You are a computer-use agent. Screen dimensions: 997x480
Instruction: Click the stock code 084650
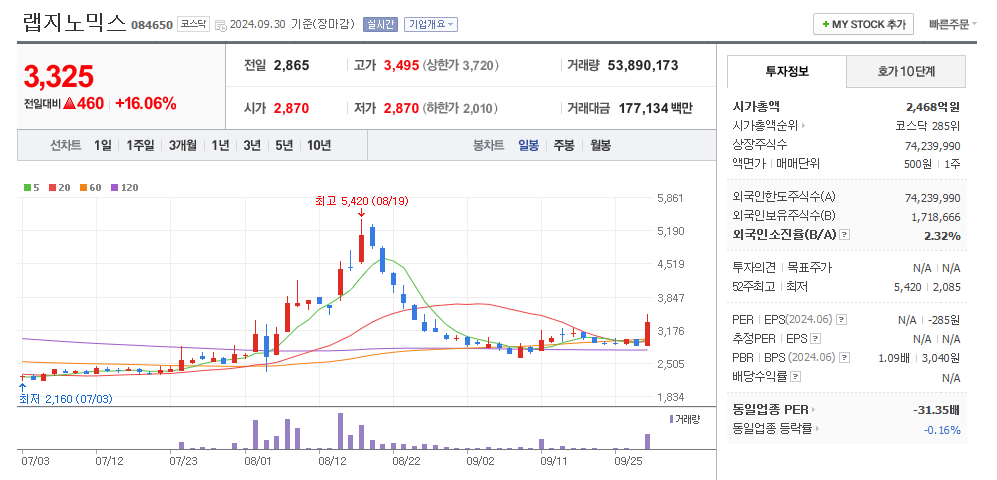pyautogui.click(x=152, y=25)
